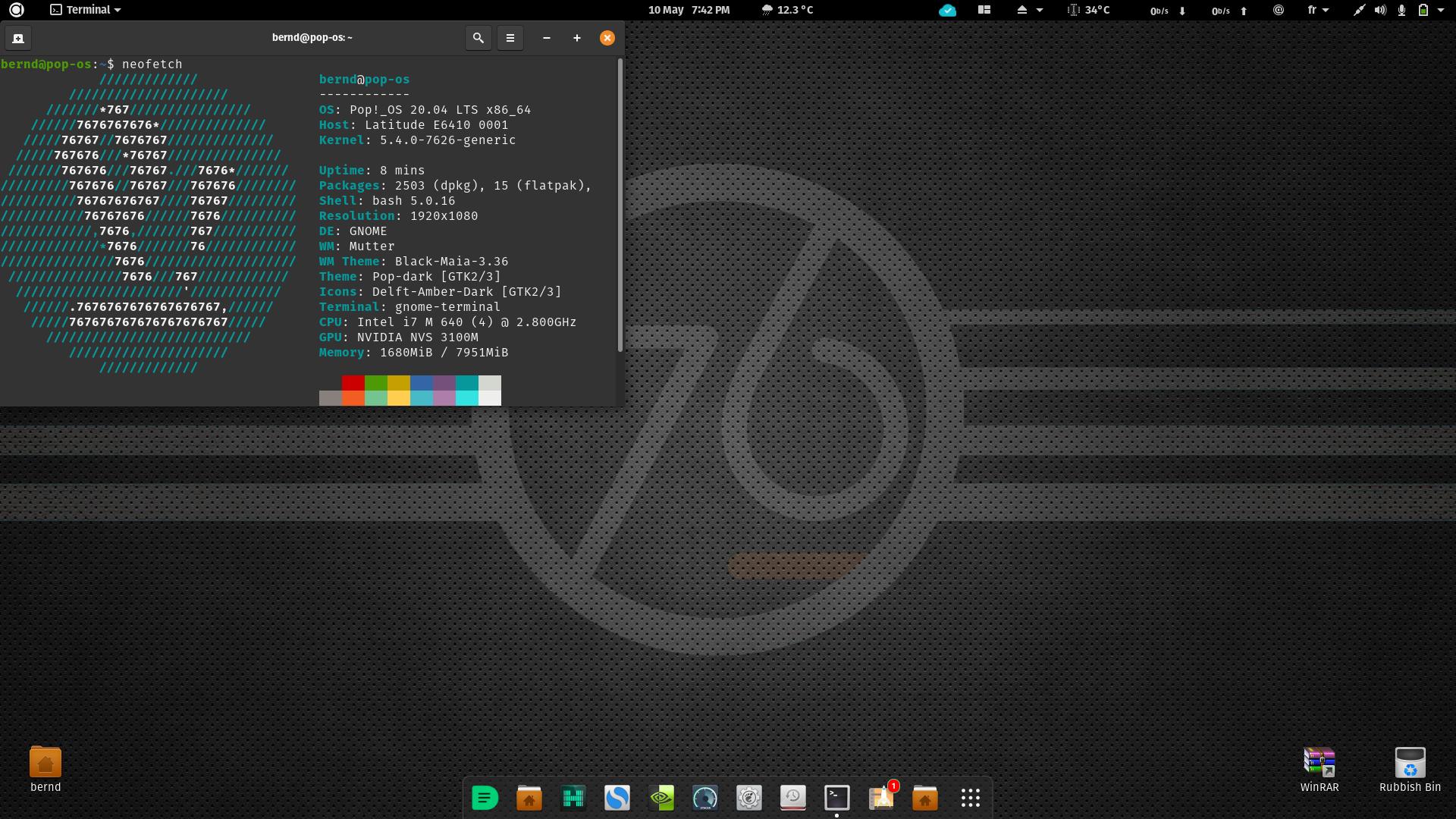
Task: Click the notification-badged rocket app in dock
Action: pos(881,798)
